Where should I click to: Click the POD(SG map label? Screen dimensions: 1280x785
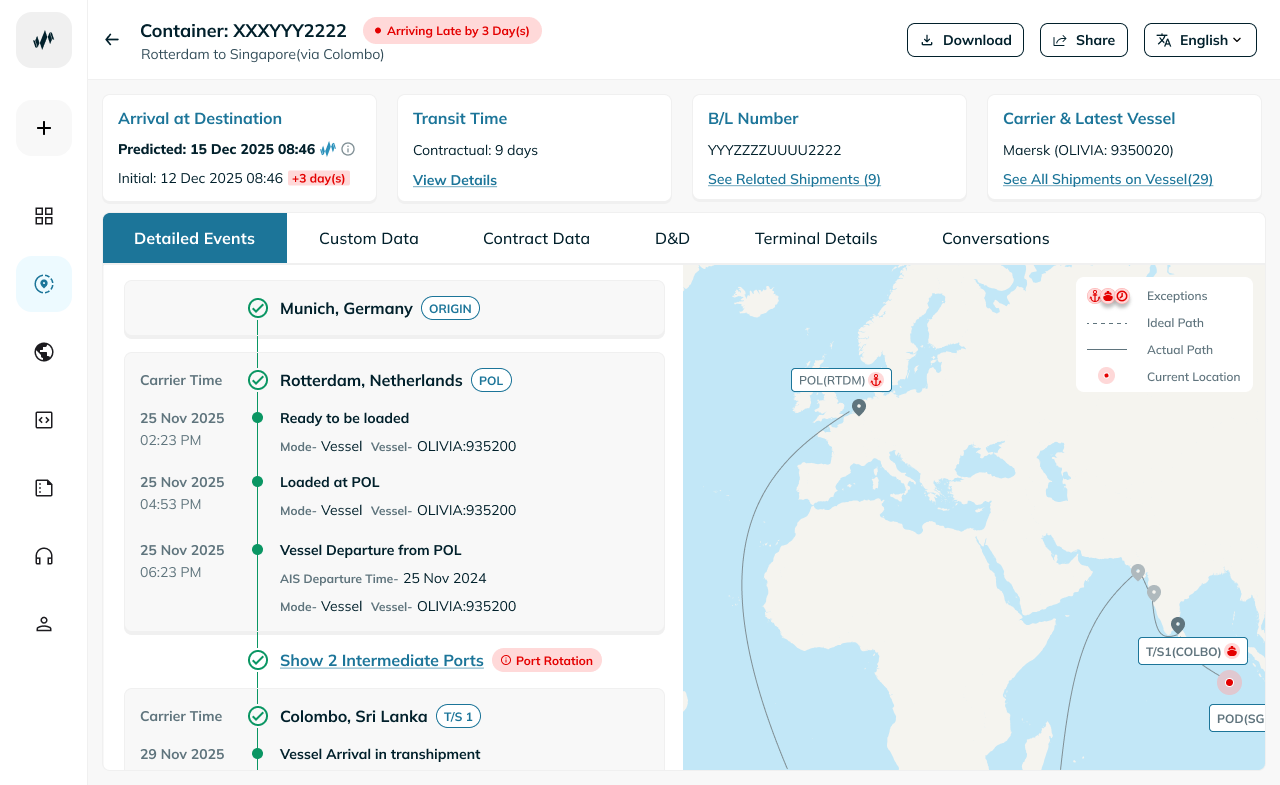pyautogui.click(x=1237, y=718)
